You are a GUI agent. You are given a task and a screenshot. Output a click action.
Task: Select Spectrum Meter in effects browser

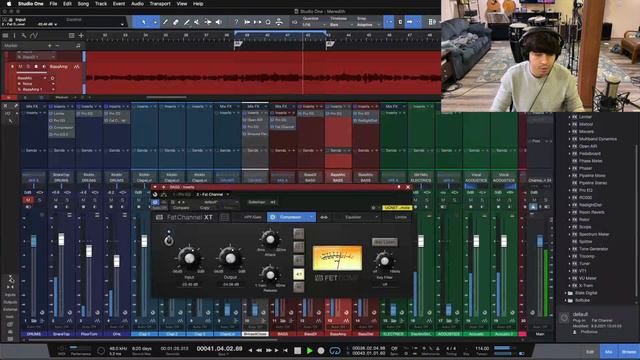coord(593,234)
